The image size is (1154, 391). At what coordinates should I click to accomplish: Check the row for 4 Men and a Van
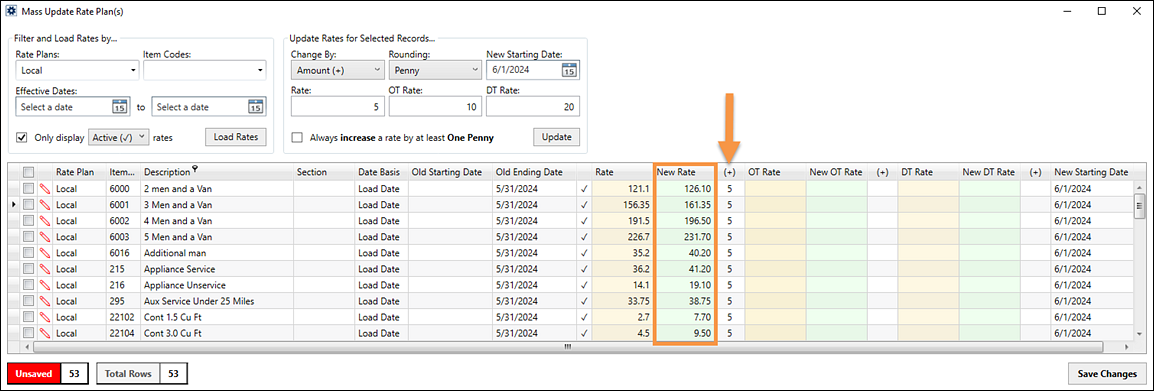pos(28,221)
